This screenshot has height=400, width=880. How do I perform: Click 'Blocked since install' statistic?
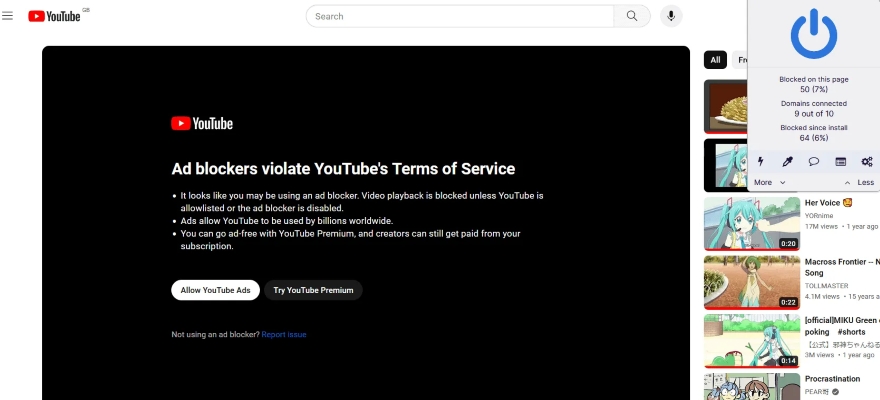pos(813,132)
